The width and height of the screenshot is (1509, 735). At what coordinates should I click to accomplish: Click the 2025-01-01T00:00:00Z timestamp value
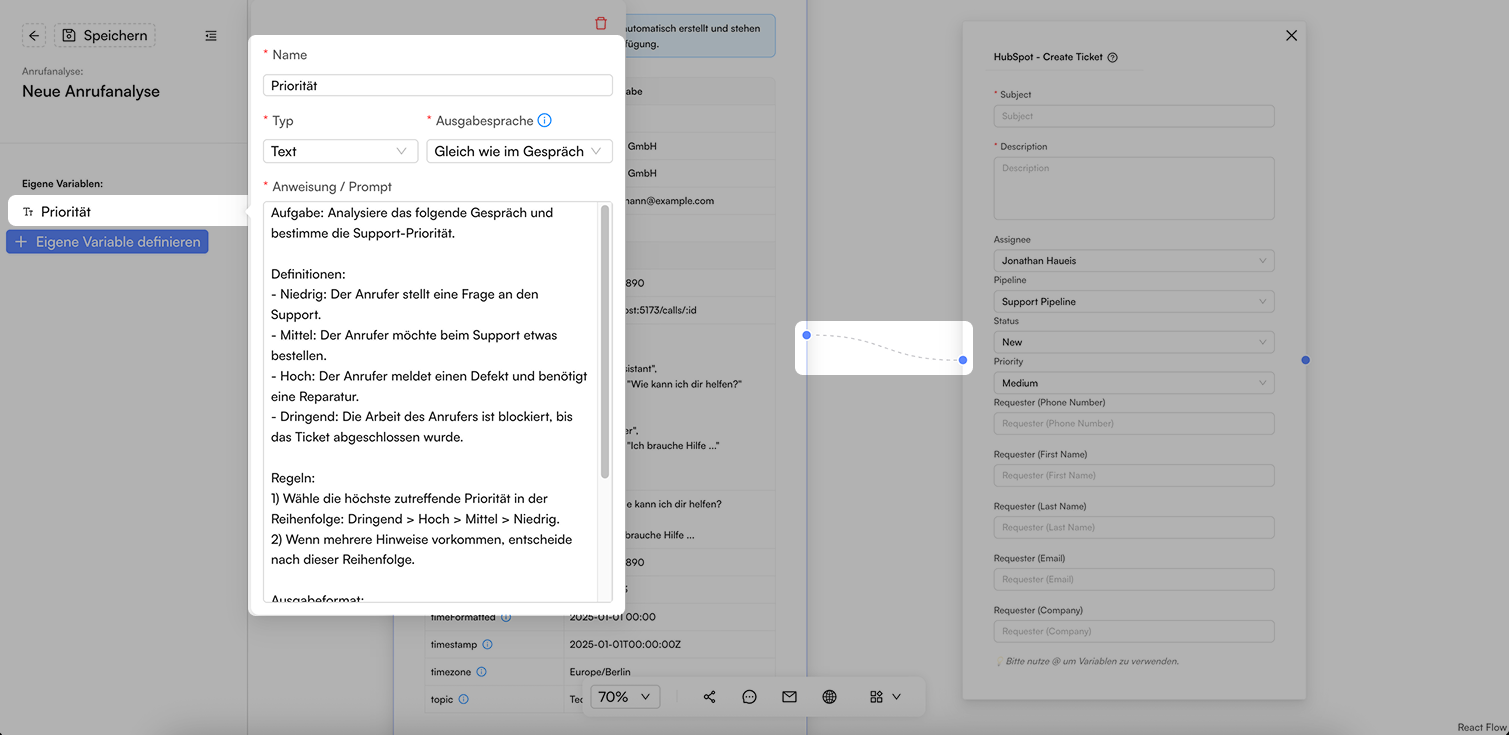point(625,645)
